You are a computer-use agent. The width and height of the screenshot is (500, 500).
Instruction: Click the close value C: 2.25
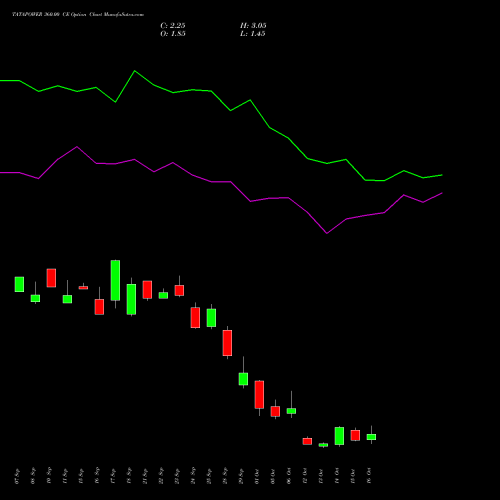pos(173,26)
